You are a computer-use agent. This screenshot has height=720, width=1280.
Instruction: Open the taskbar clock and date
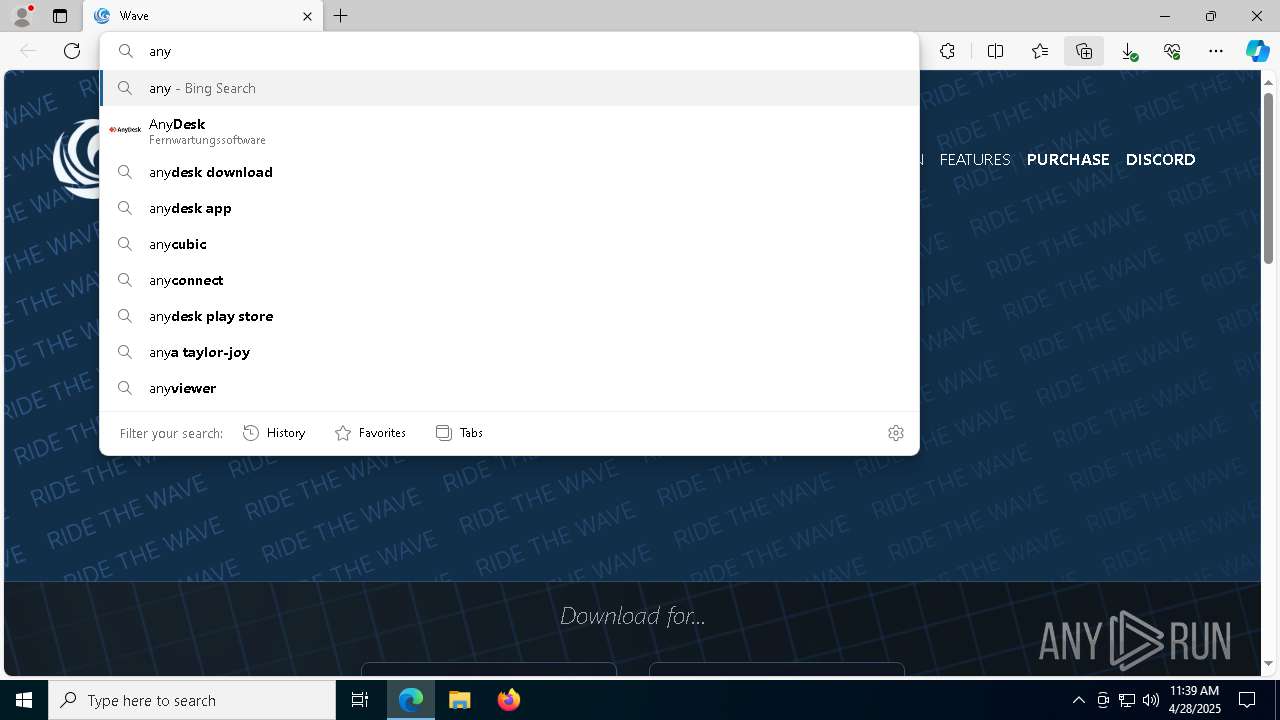(1194, 700)
